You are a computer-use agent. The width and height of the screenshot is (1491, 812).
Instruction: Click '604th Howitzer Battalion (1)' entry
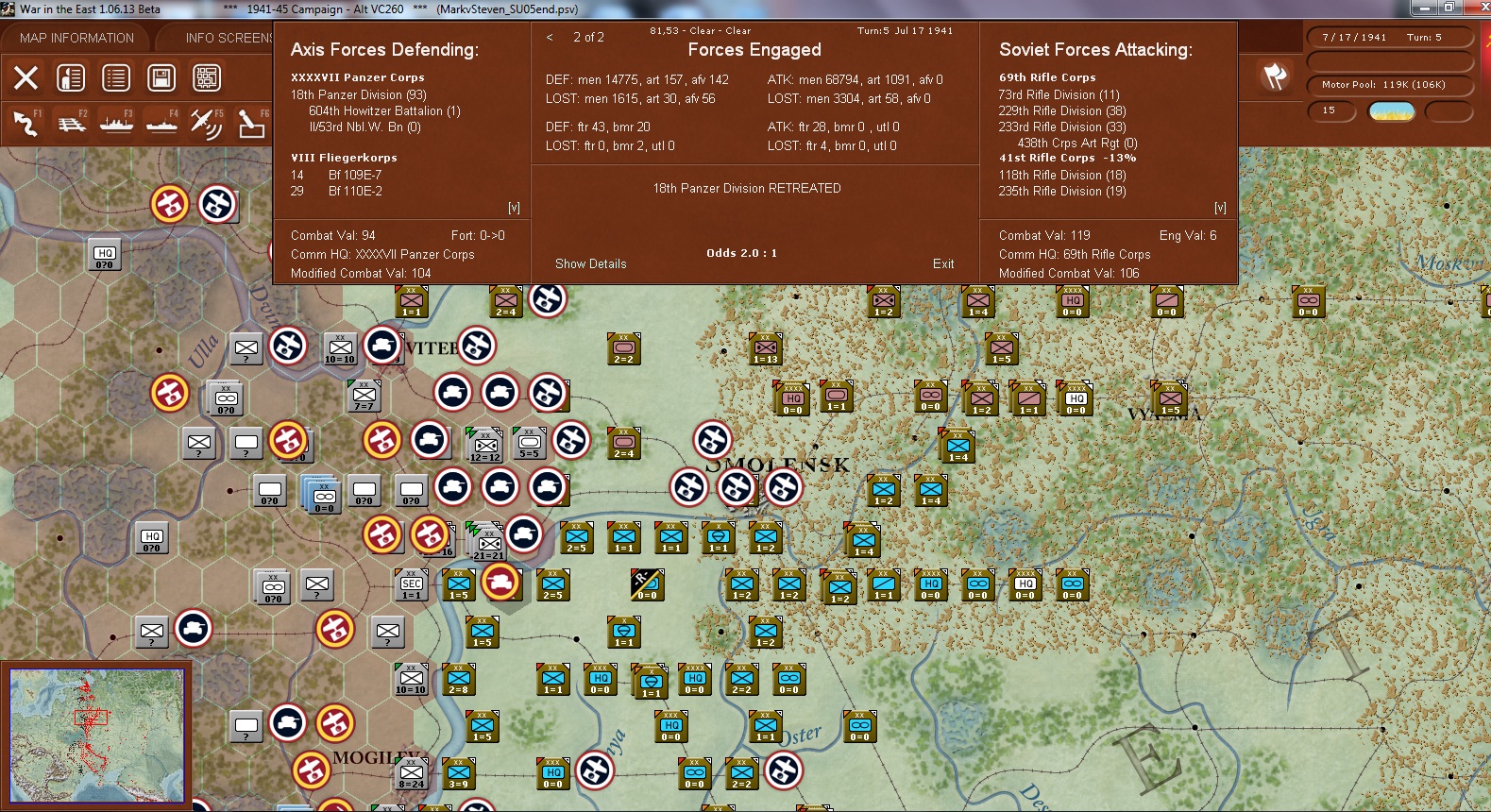(x=384, y=110)
